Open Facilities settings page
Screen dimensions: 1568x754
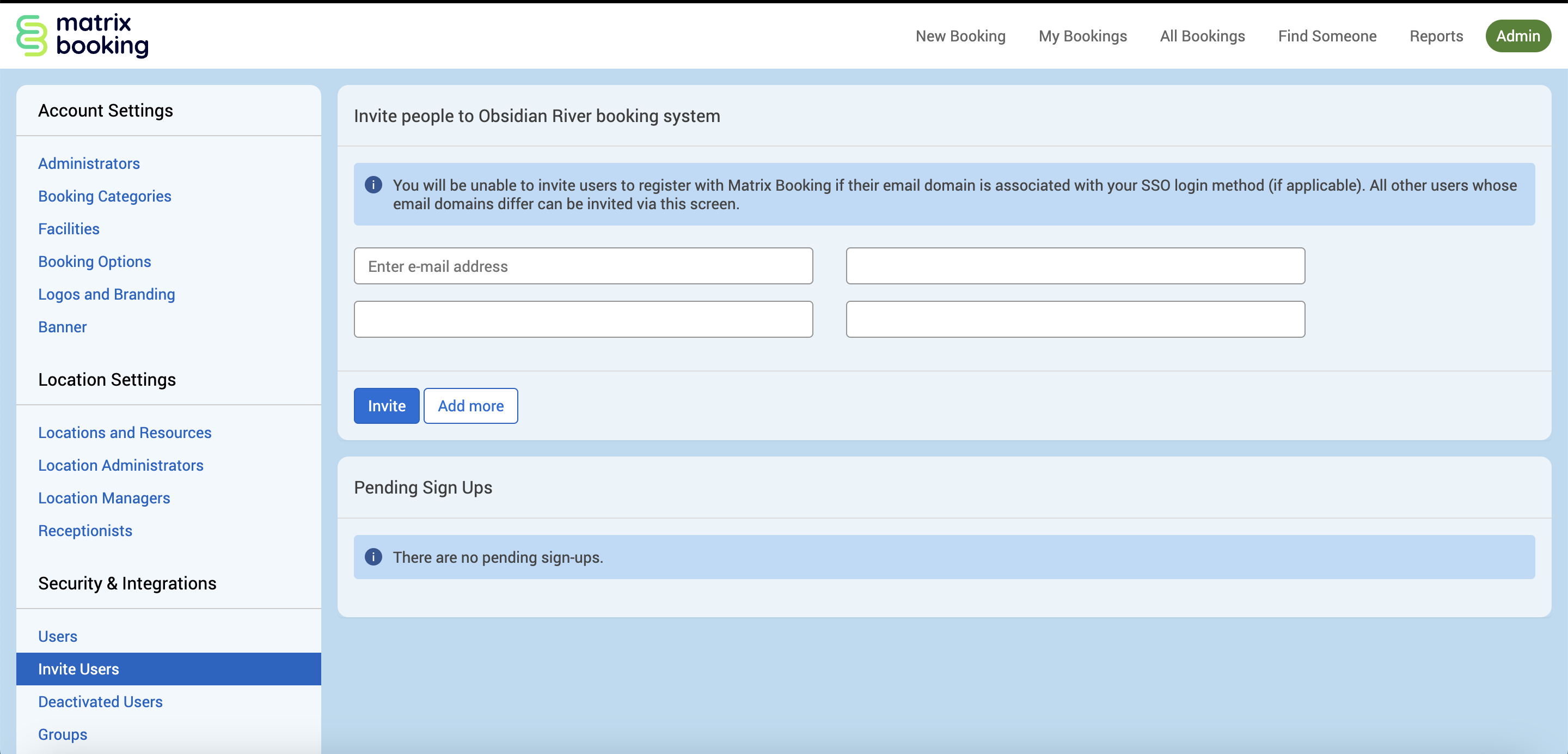tap(68, 228)
